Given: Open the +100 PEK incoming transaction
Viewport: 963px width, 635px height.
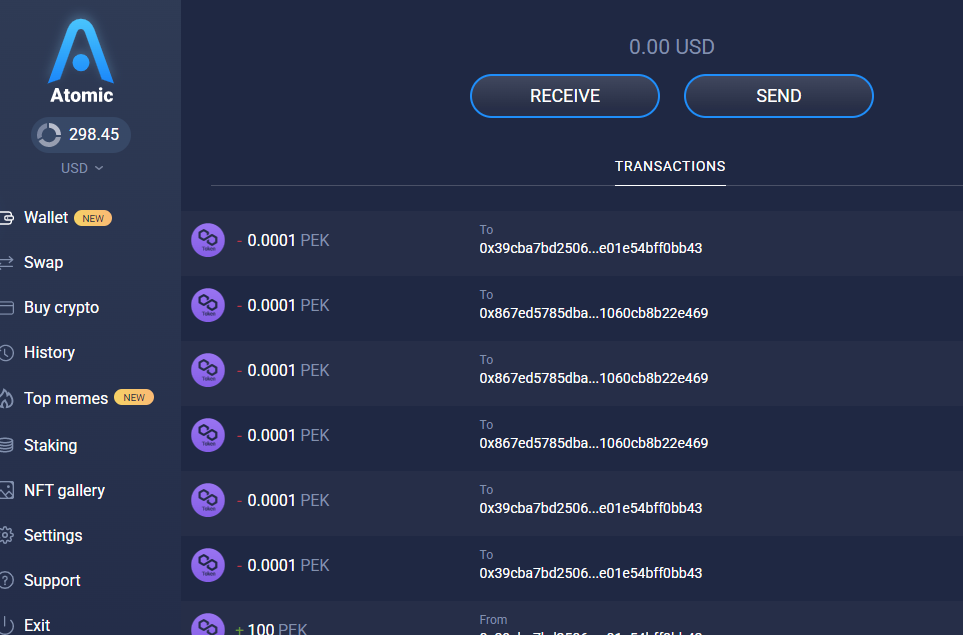Looking at the screenshot, I should coord(571,623).
